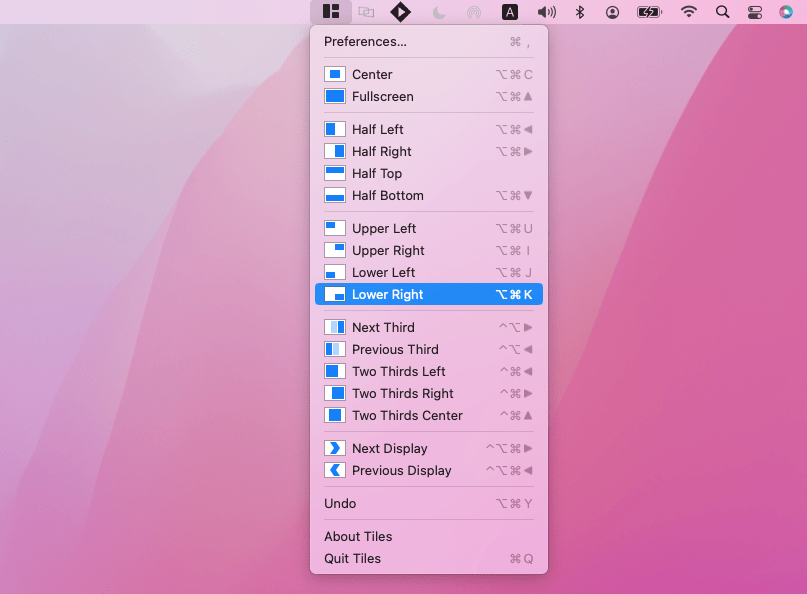Send window to Previous Display
The image size is (807, 594).
[x=429, y=470]
